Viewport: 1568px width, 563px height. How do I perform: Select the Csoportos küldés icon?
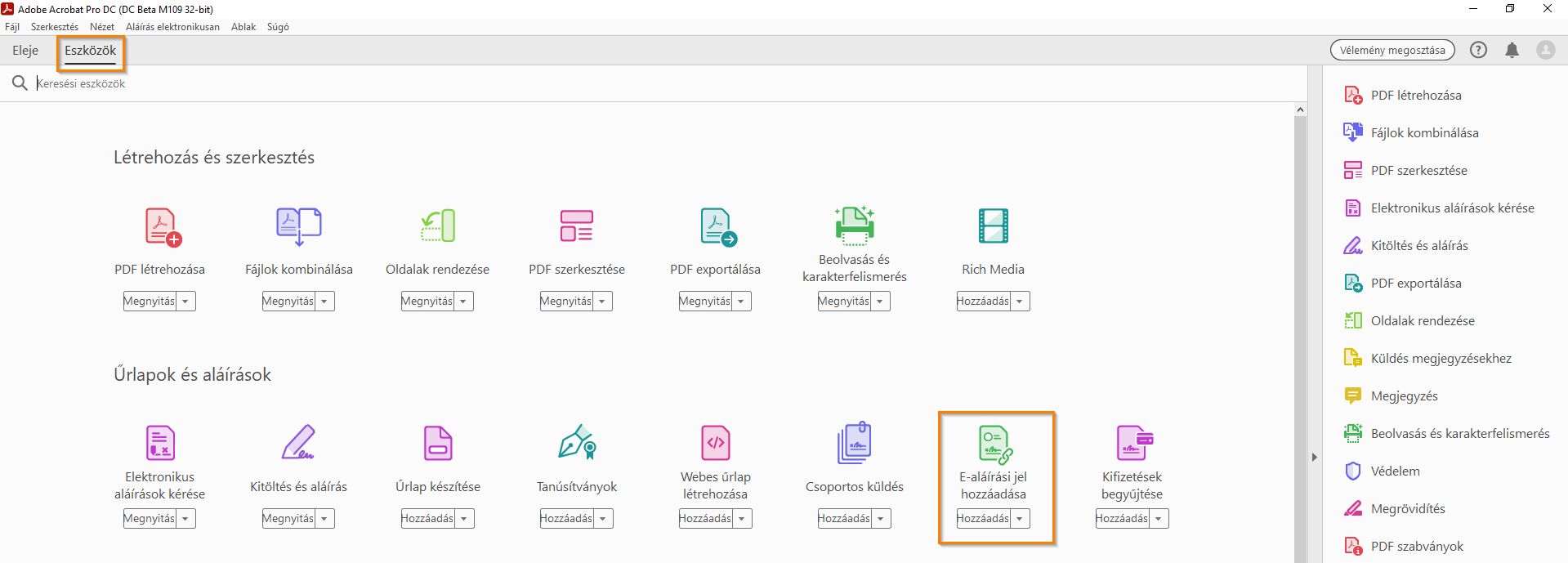click(855, 443)
